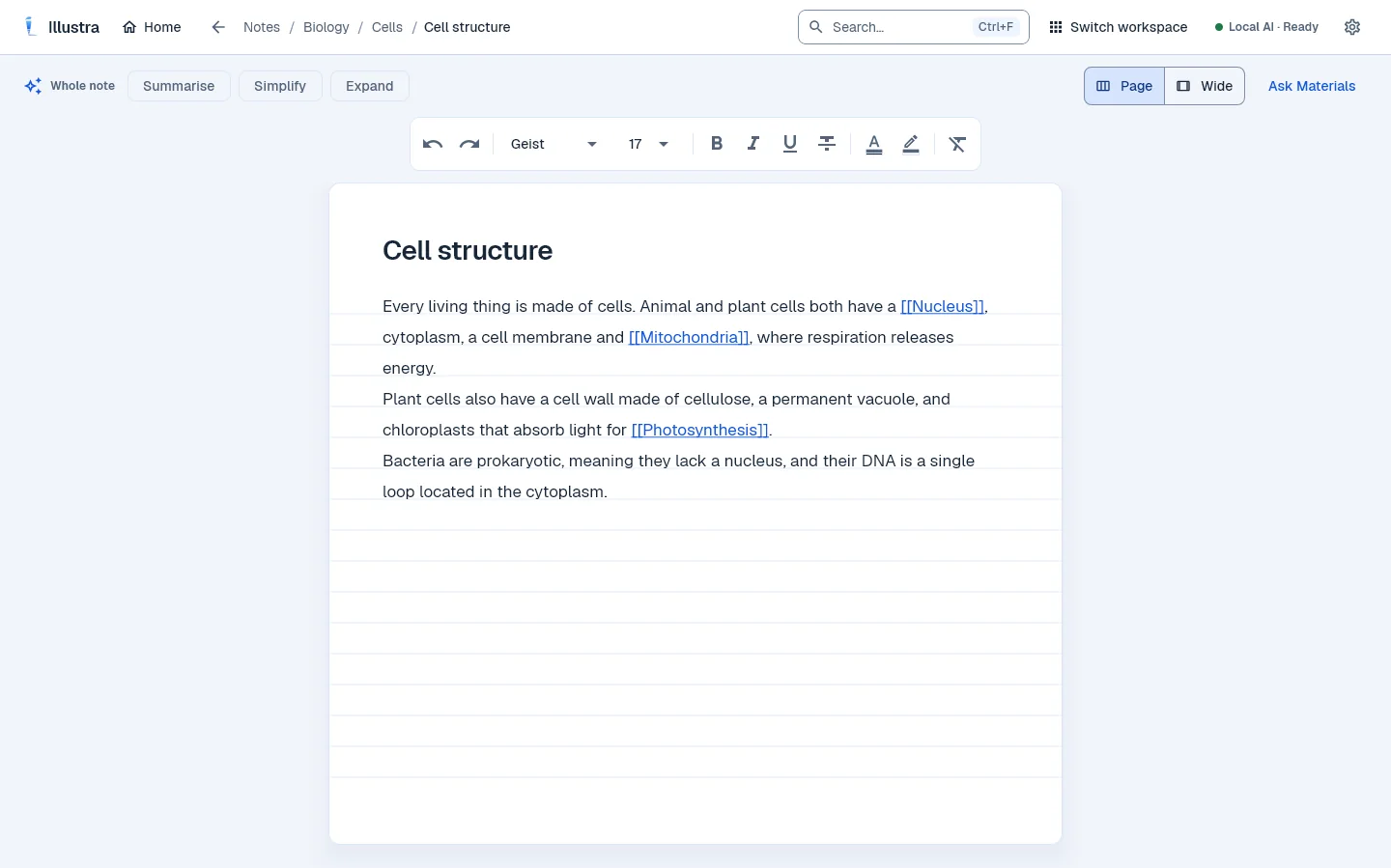Toggle bold formatting

717,144
